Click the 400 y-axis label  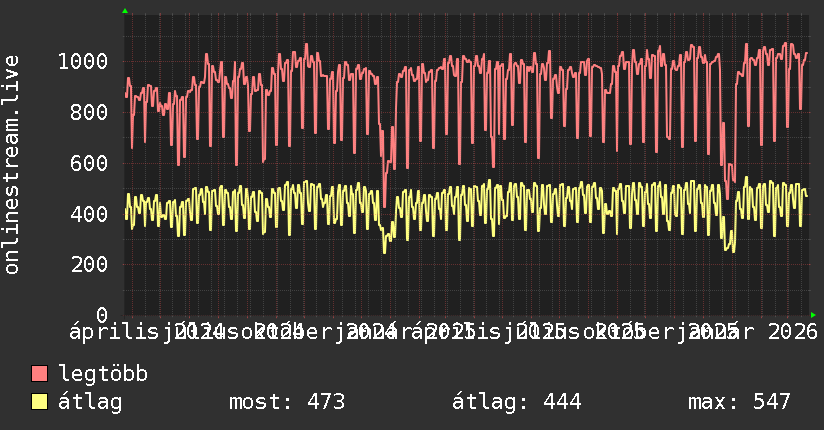point(89,214)
